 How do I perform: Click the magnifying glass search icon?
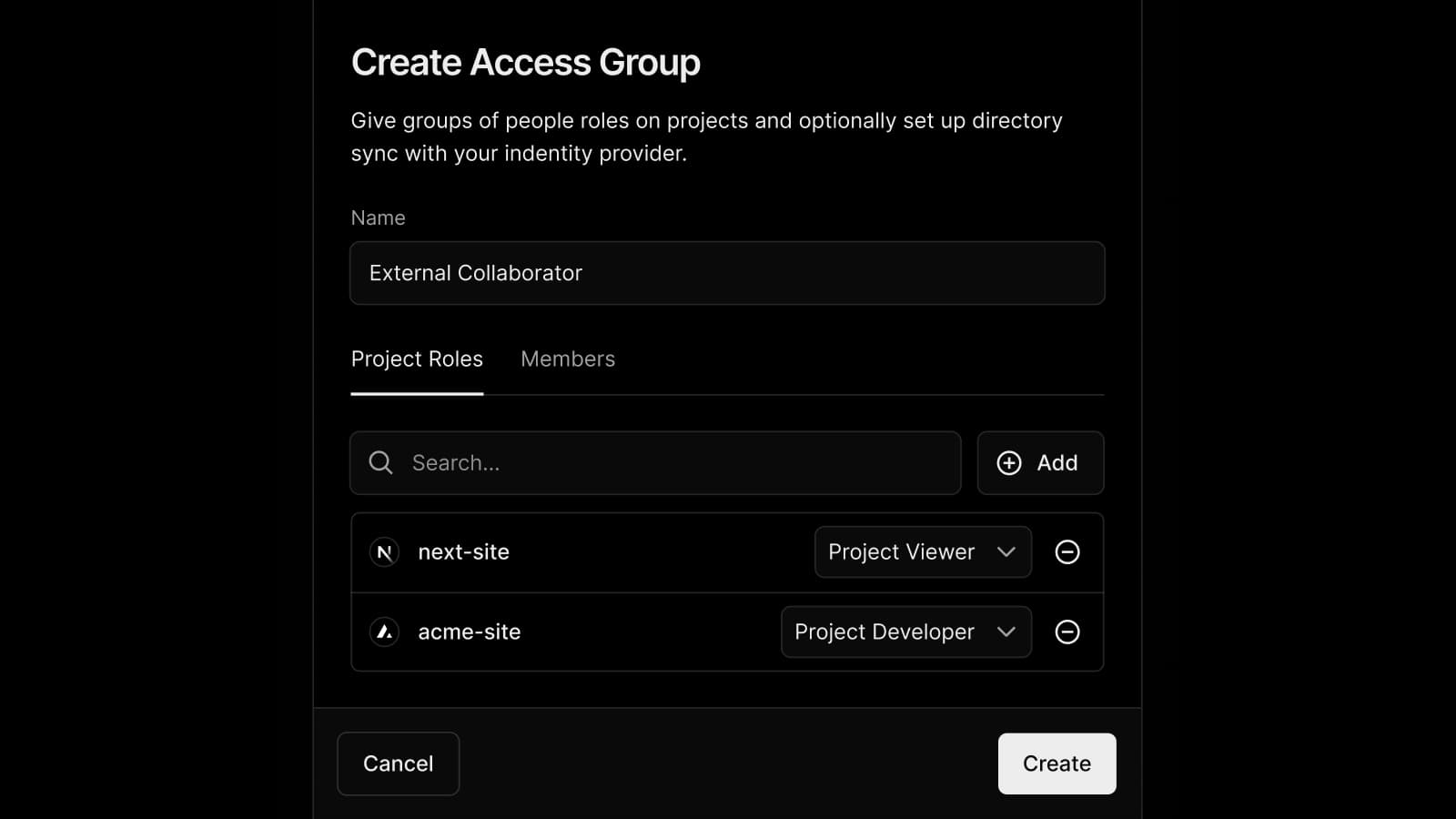tap(380, 463)
